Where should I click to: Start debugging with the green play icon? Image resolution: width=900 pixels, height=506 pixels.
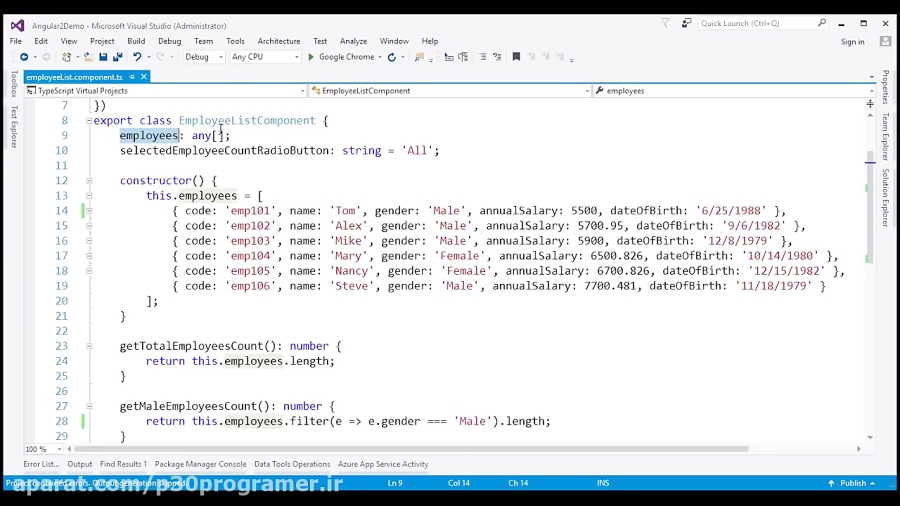click(x=311, y=57)
